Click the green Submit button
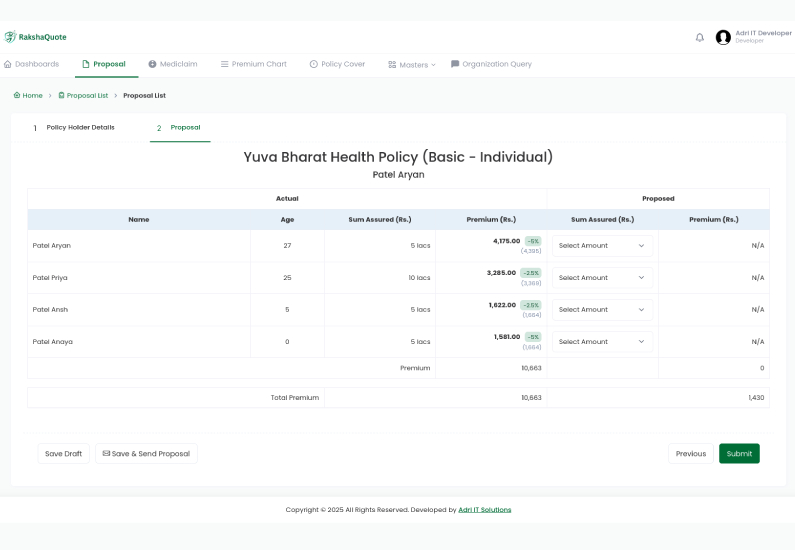Image resolution: width=795 pixels, height=550 pixels. point(739,454)
